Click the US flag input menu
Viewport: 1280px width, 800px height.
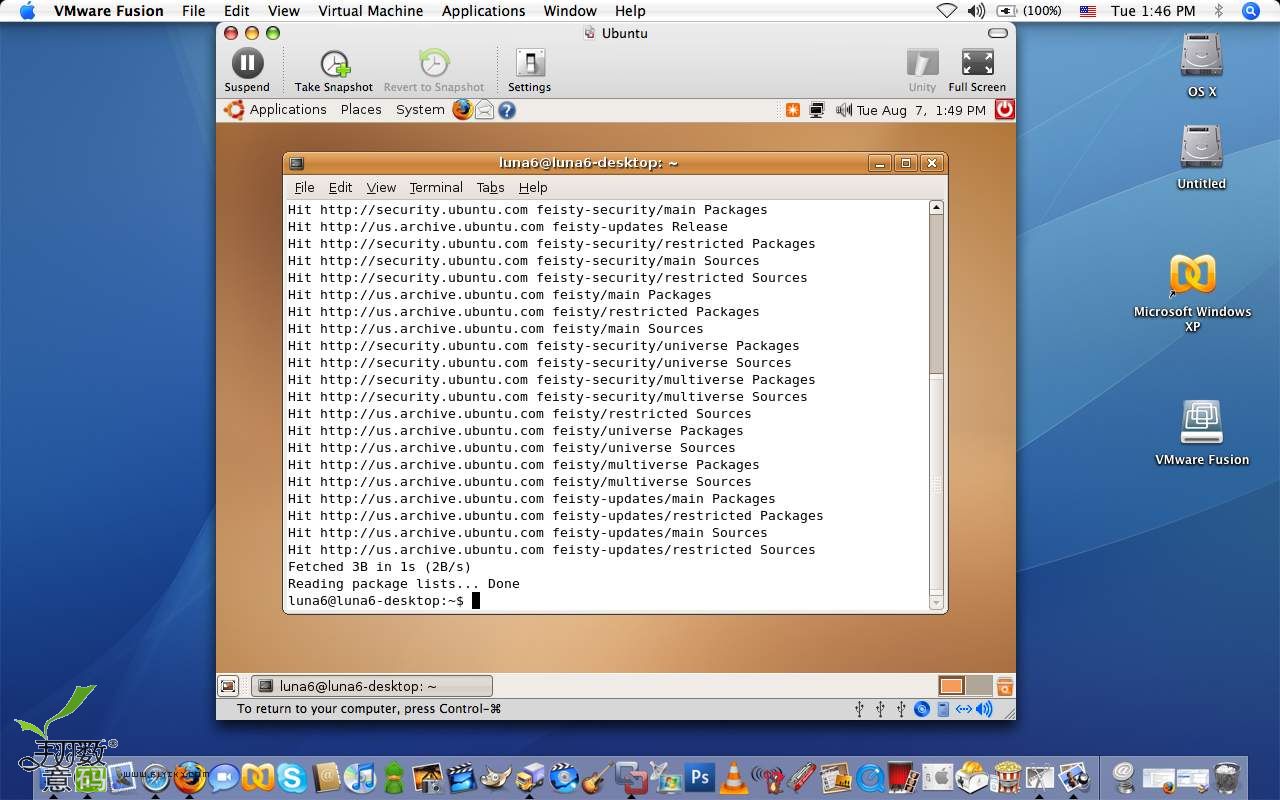point(1088,11)
